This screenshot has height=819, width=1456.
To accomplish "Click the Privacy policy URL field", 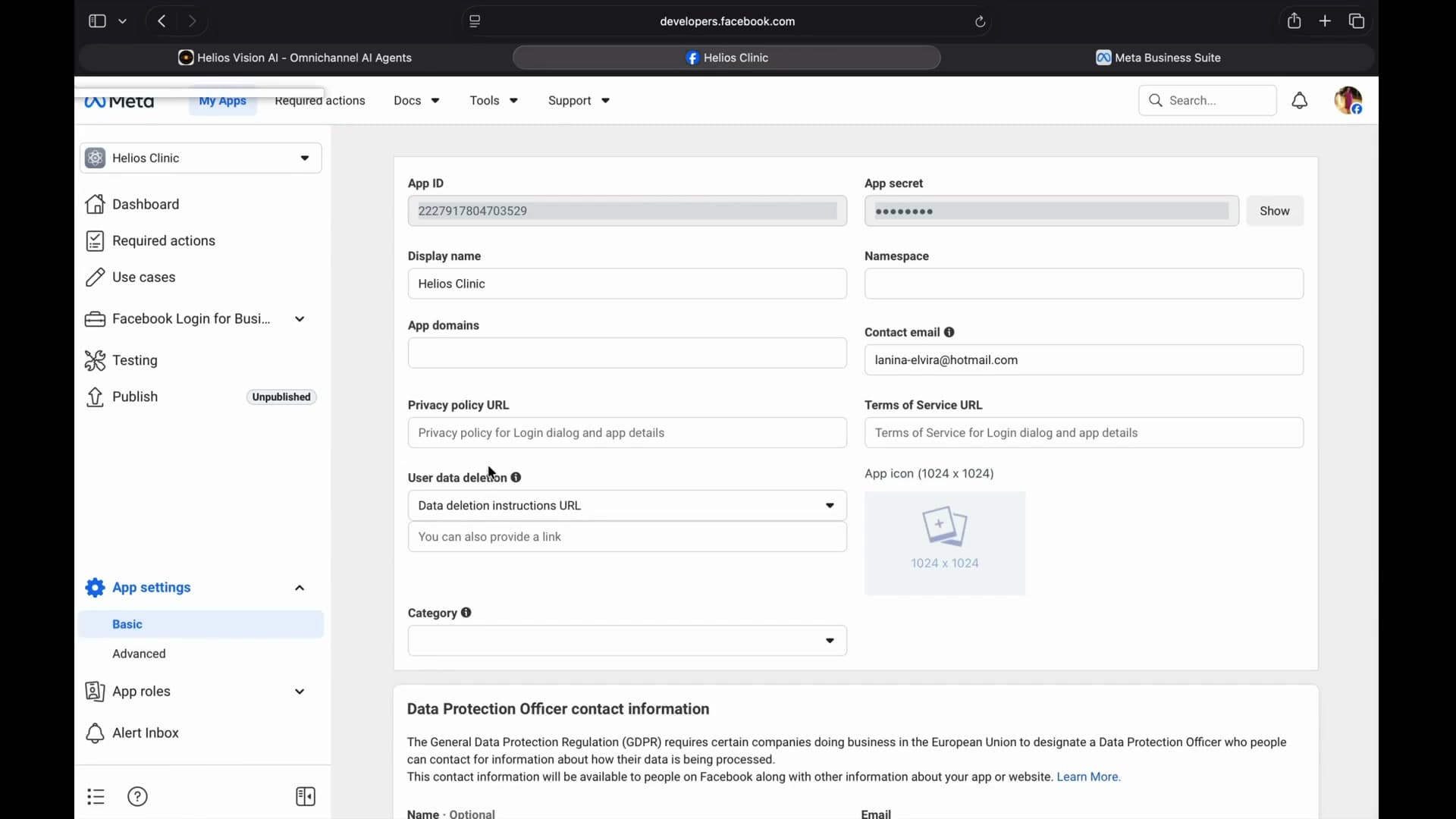I will pyautogui.click(x=627, y=433).
